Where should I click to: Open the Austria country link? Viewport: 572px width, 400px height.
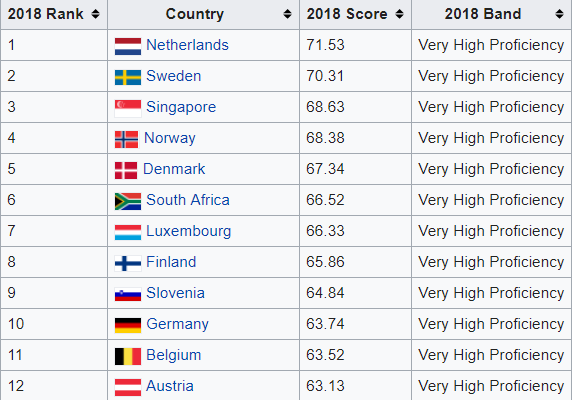(x=170, y=386)
